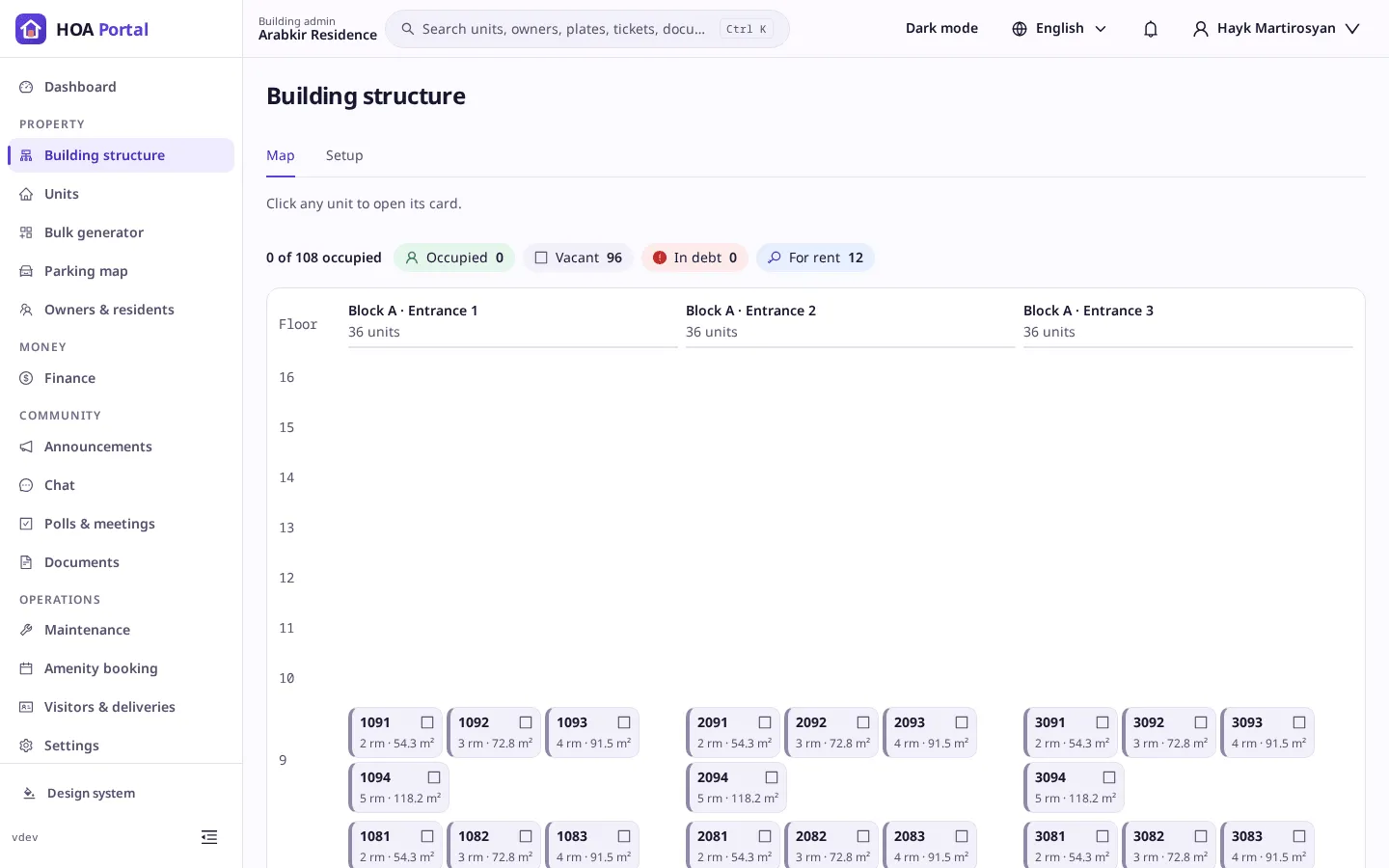1389x868 pixels.
Task: Click the Finance dollar icon
Action: [26, 378]
